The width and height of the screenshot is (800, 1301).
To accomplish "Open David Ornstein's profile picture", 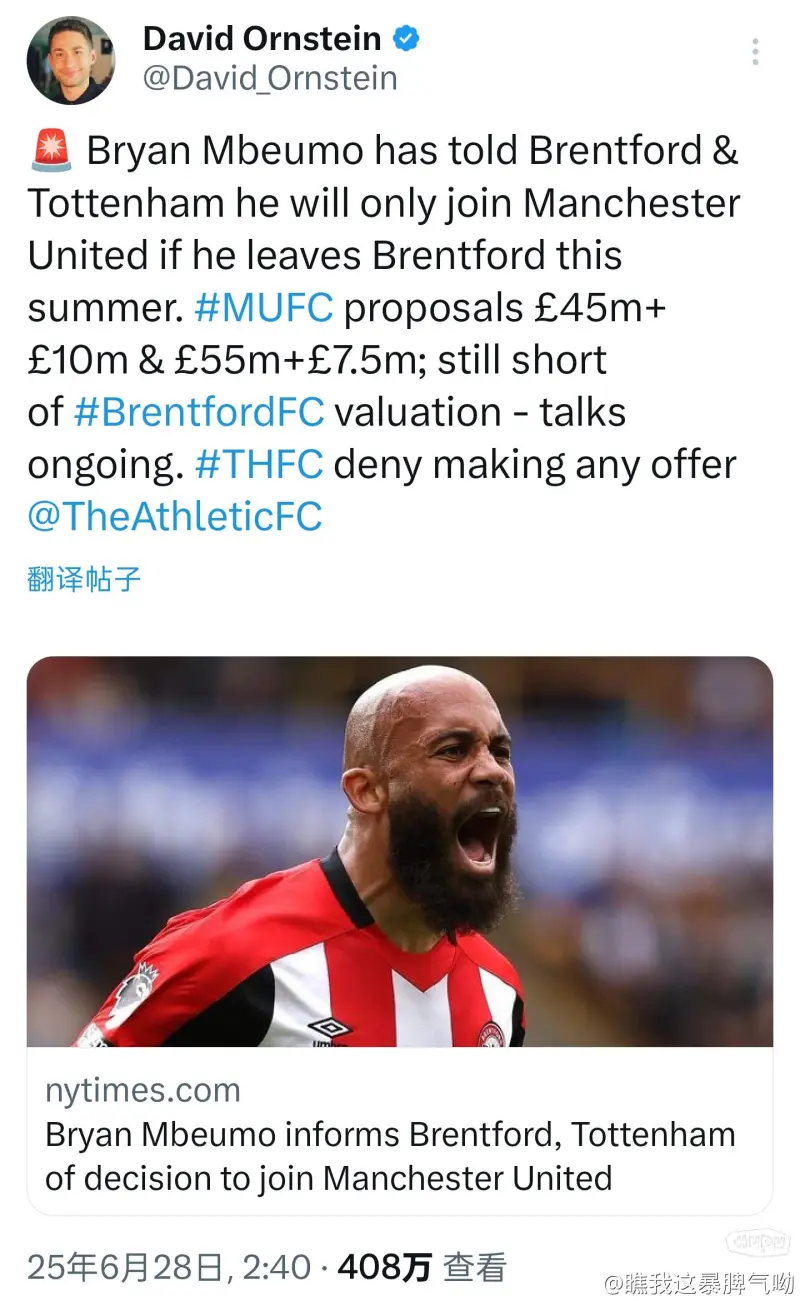I will (x=70, y=60).
